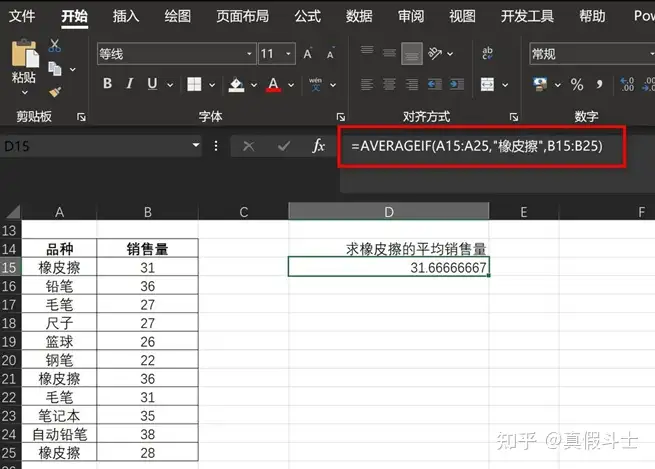Open the 字体 dialog launcher
655x469 pixels.
tap(341, 117)
